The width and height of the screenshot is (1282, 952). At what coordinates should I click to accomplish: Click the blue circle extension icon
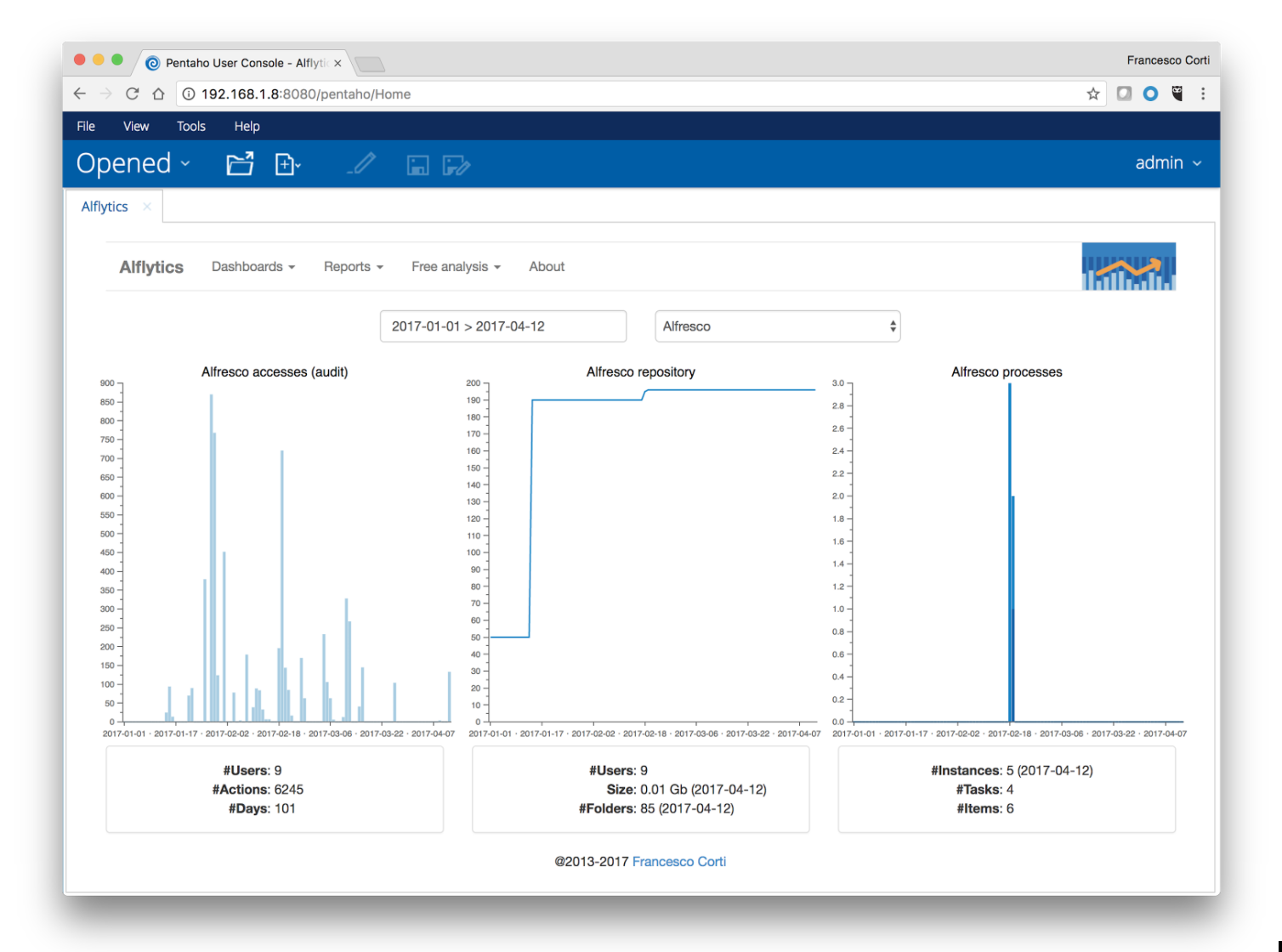[x=1150, y=93]
